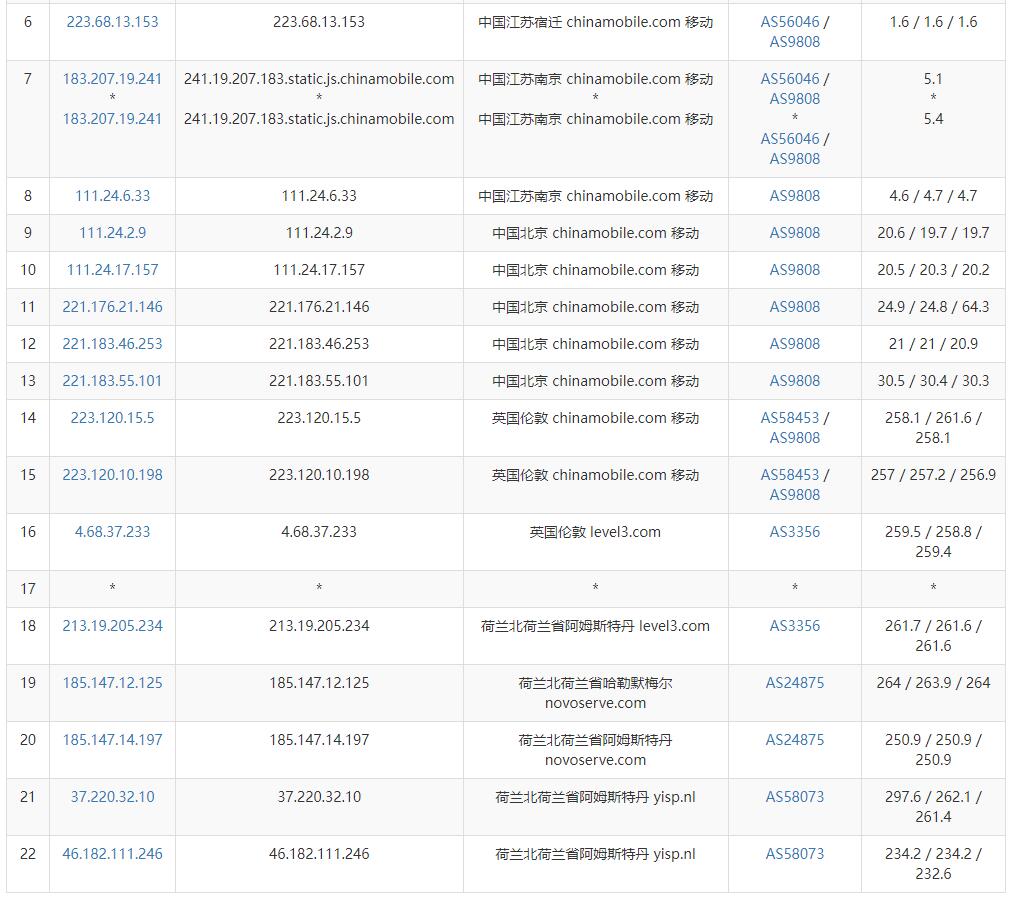Image resolution: width=1010 pixels, height=898 pixels.
Task: Select hostname text 223.68.13.153 in hop 6
Action: pyautogui.click(x=319, y=22)
